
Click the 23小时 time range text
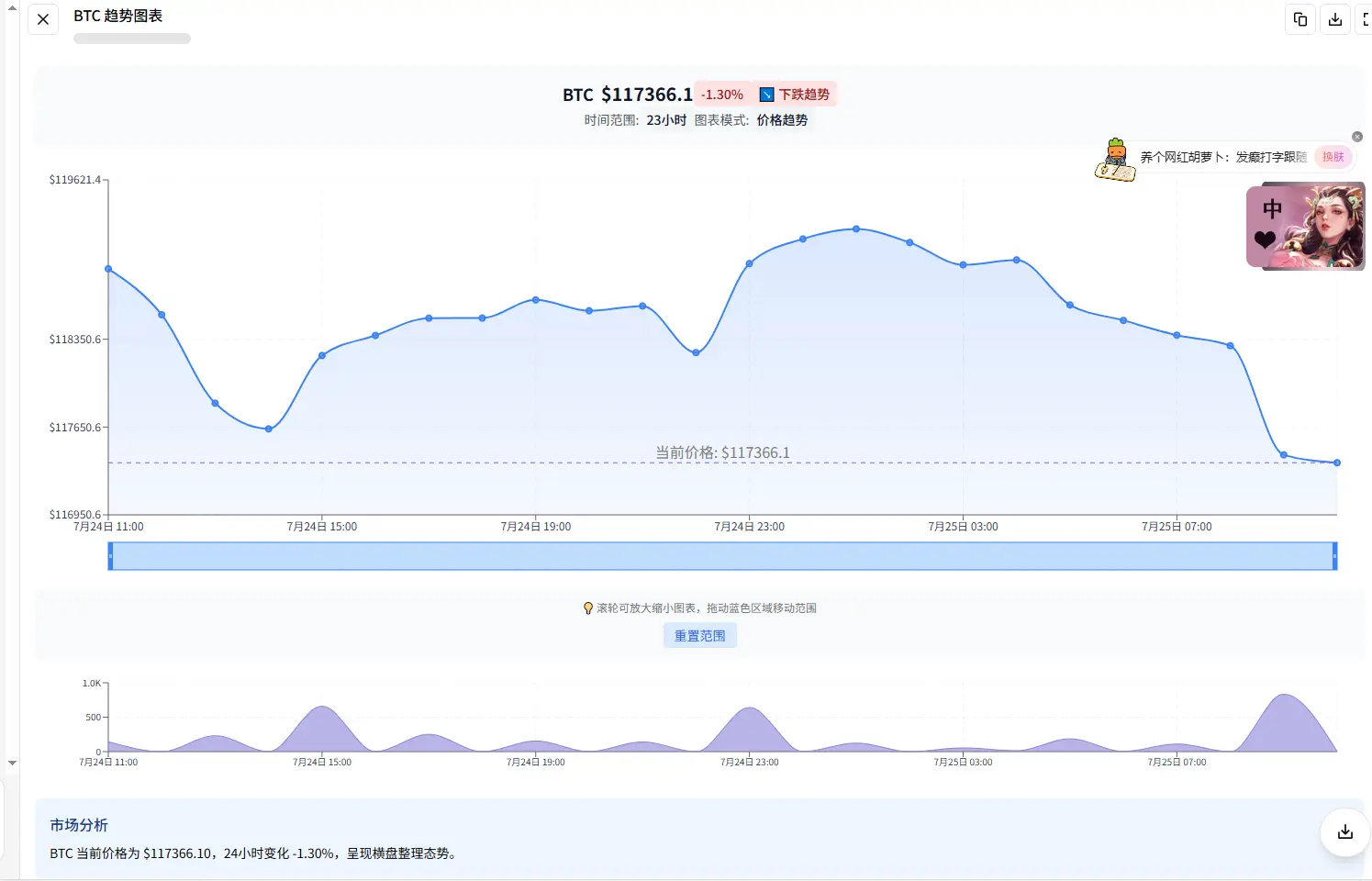click(x=666, y=120)
